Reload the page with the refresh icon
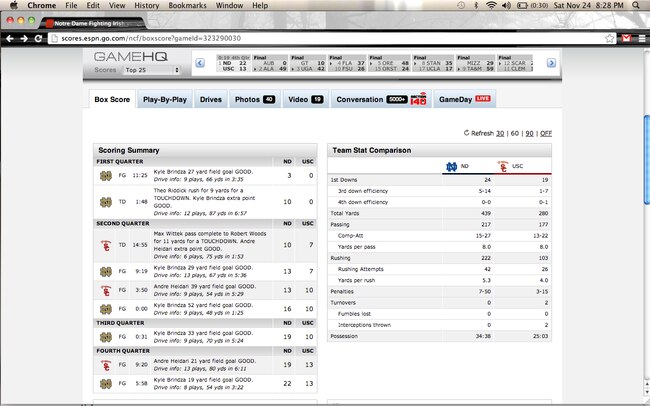 click(38, 39)
